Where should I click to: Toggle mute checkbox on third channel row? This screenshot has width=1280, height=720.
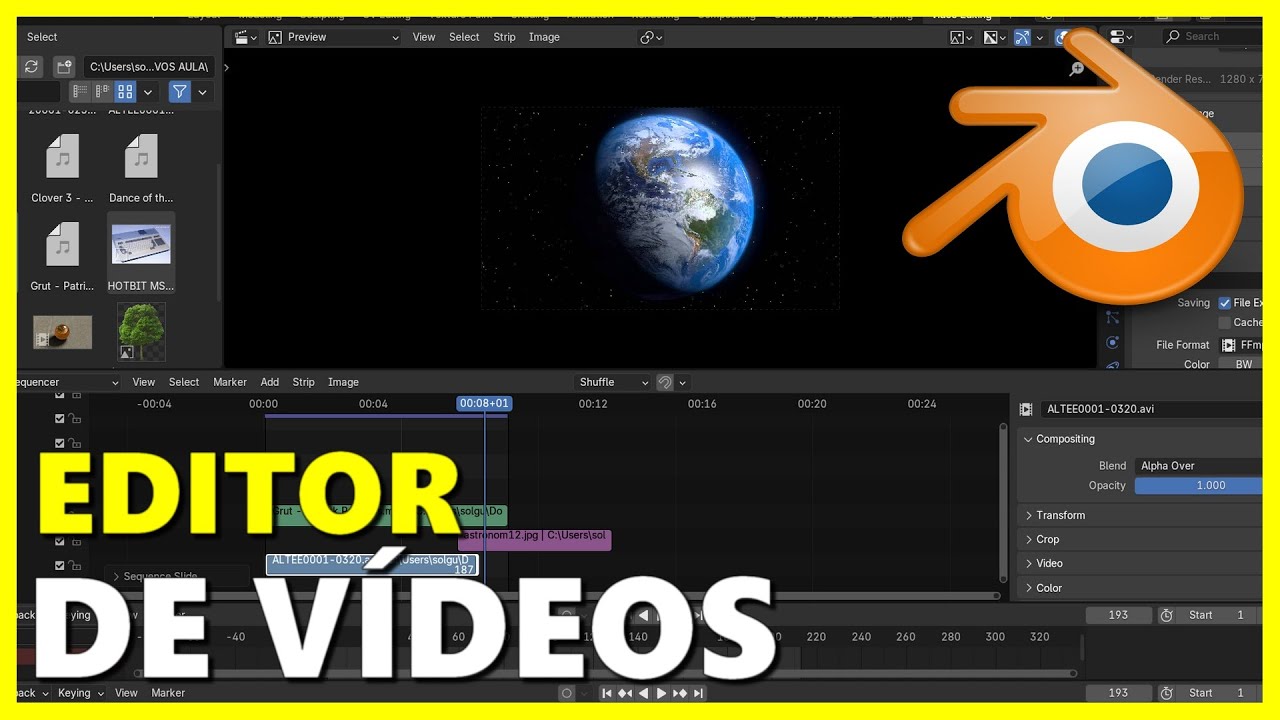tap(60, 443)
